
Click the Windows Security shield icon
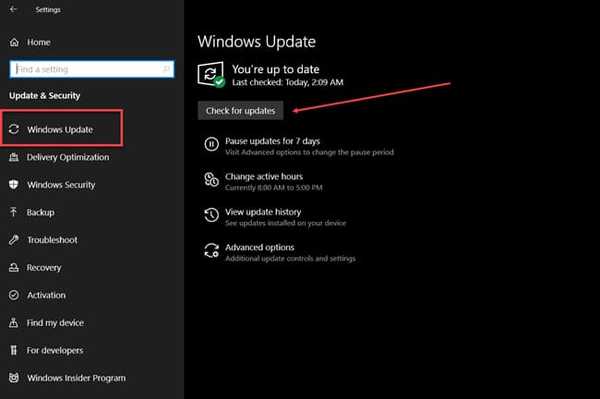(14, 185)
